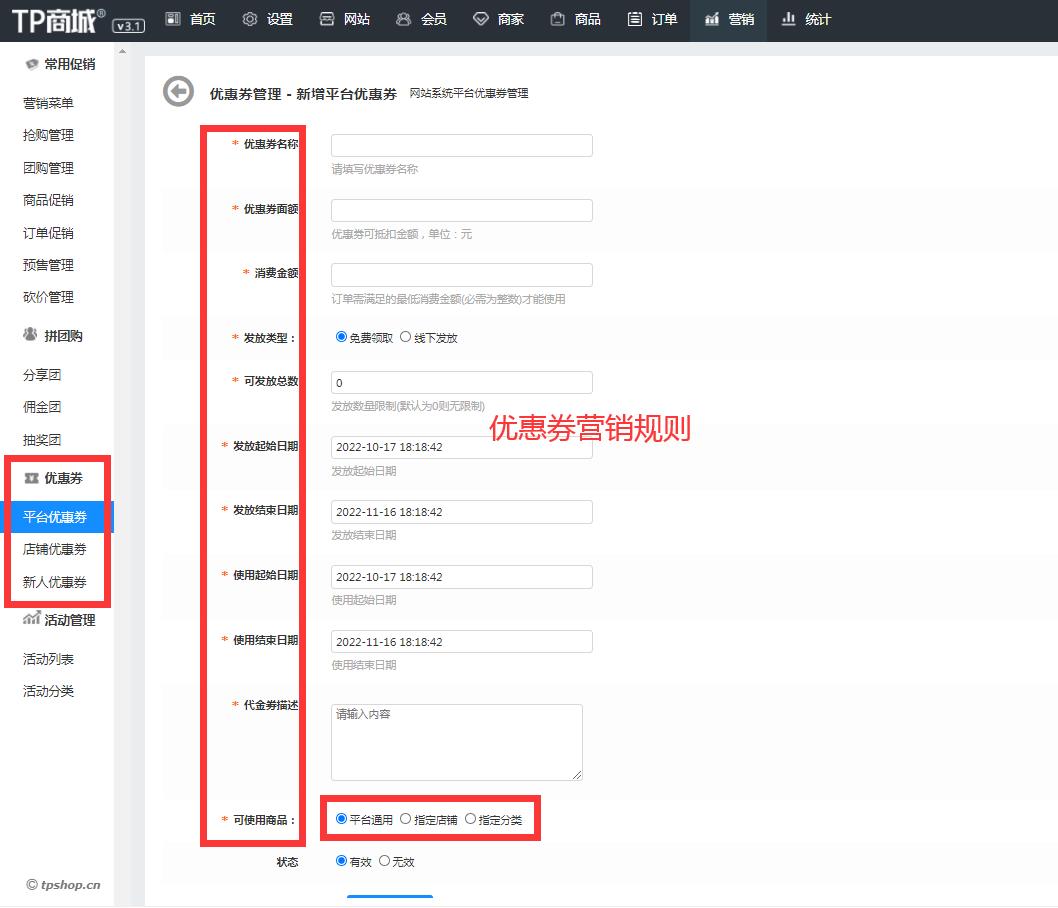The image size is (1058, 908).
Task: Toggle the 活动管理 sidebar section
Action: pyautogui.click(x=60, y=620)
